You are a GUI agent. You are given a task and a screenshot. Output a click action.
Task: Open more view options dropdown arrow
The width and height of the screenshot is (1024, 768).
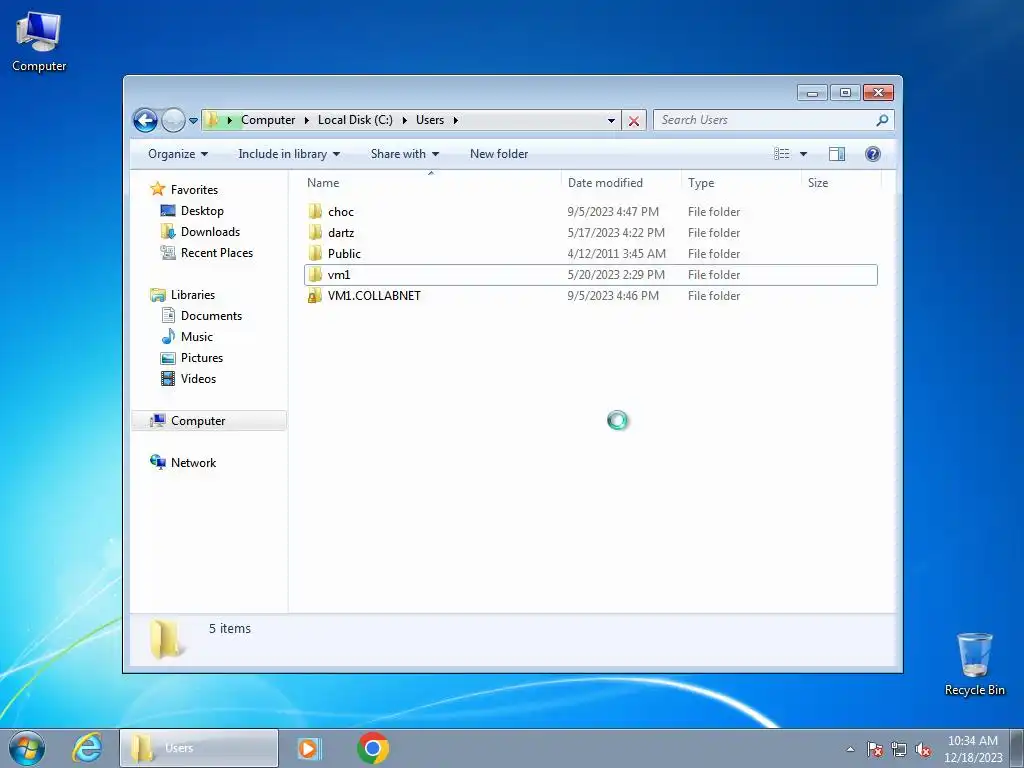pos(804,154)
